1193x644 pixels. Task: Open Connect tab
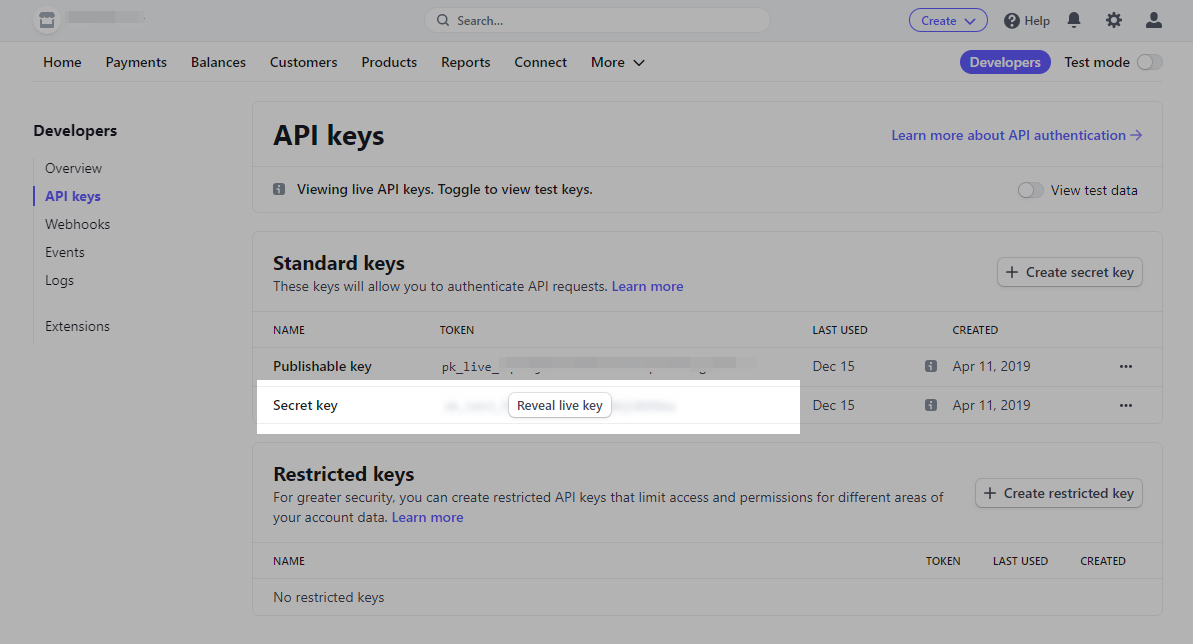[540, 62]
